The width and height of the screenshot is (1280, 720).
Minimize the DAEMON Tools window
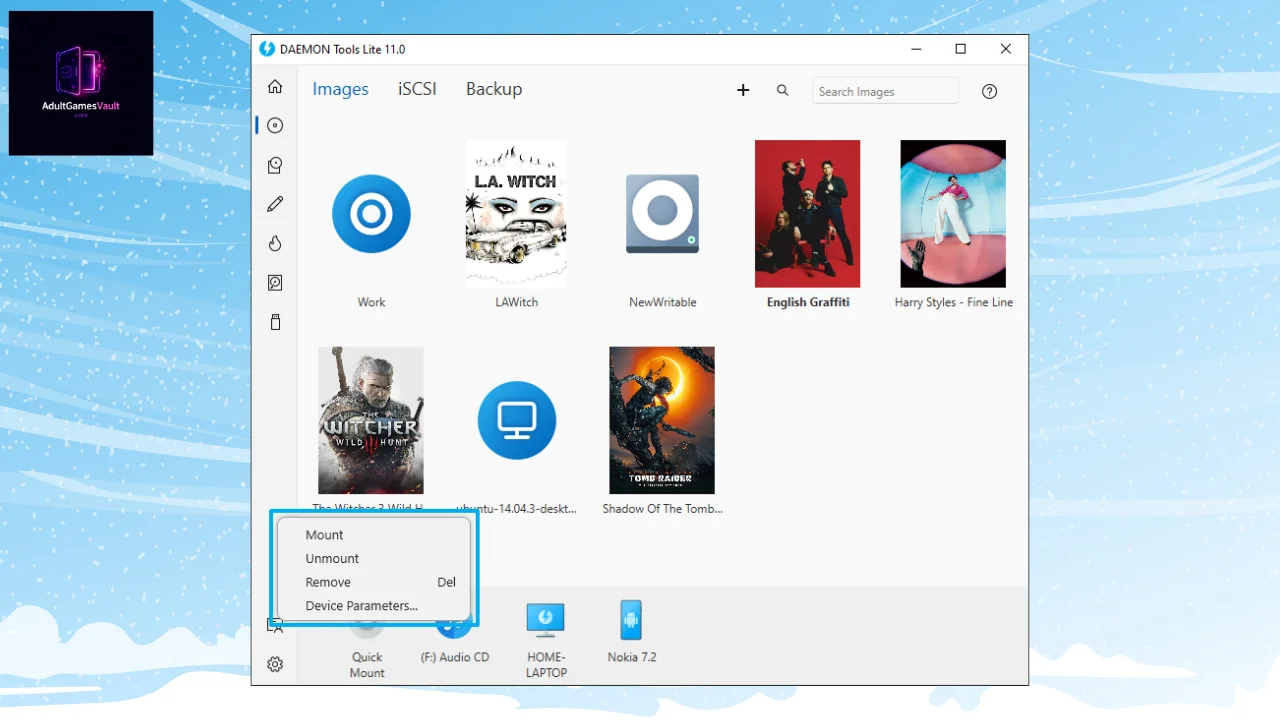915,49
